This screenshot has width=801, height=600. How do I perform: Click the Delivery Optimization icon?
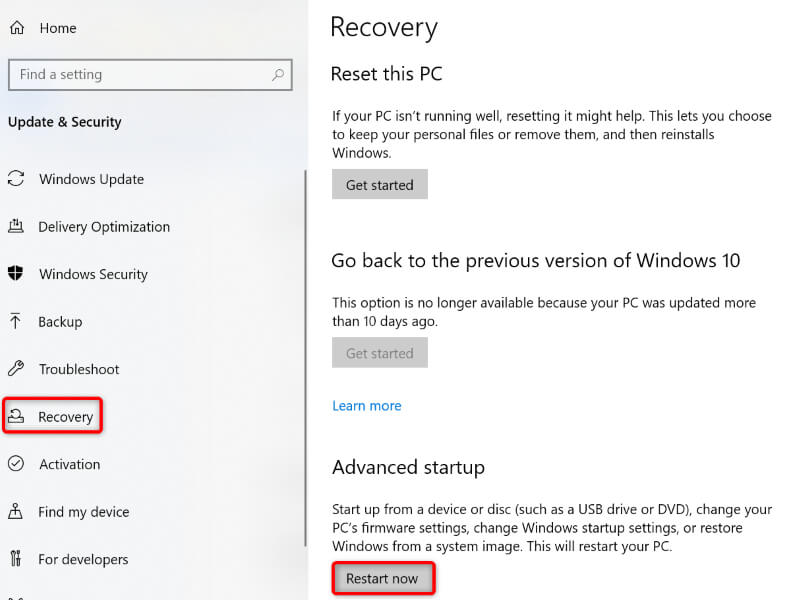16,227
